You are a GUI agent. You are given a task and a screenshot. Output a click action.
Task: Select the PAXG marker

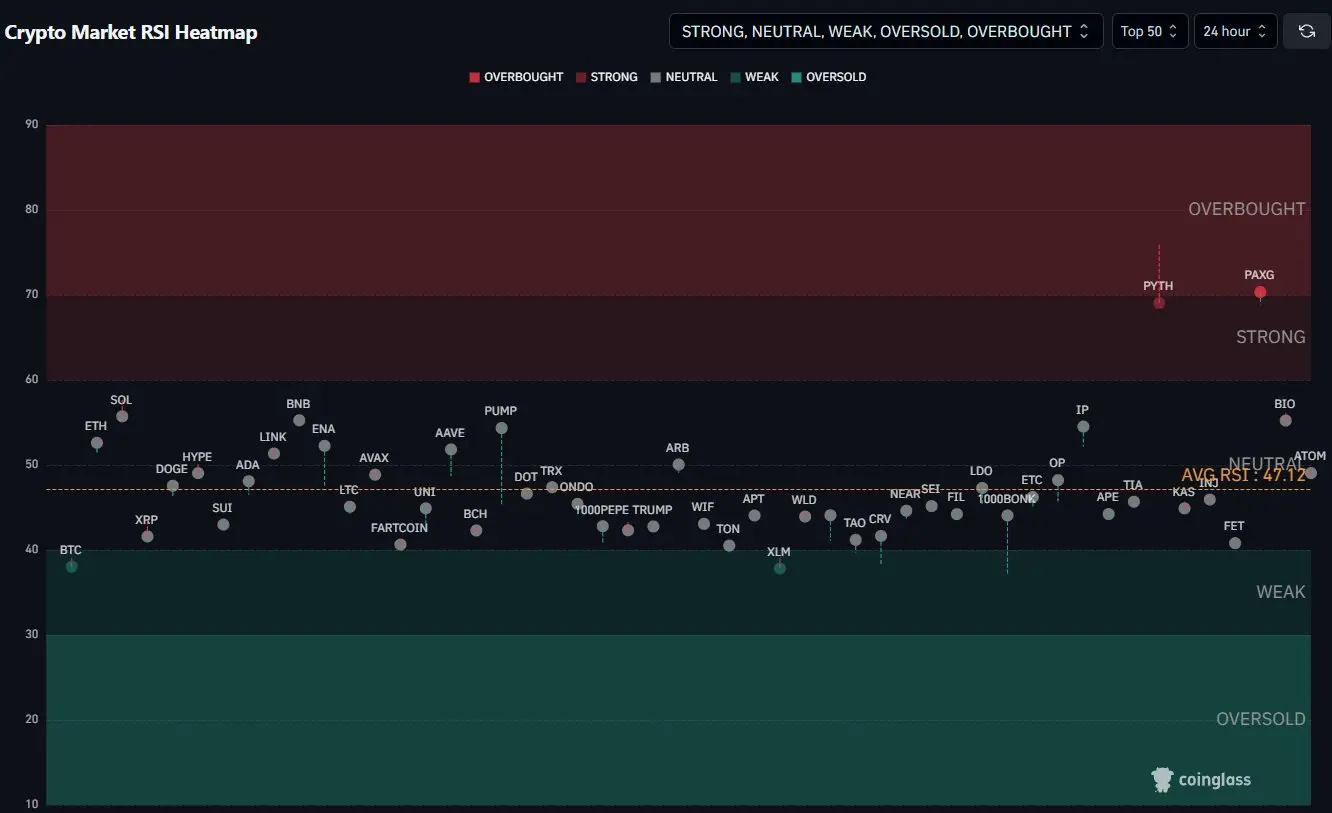1260,292
